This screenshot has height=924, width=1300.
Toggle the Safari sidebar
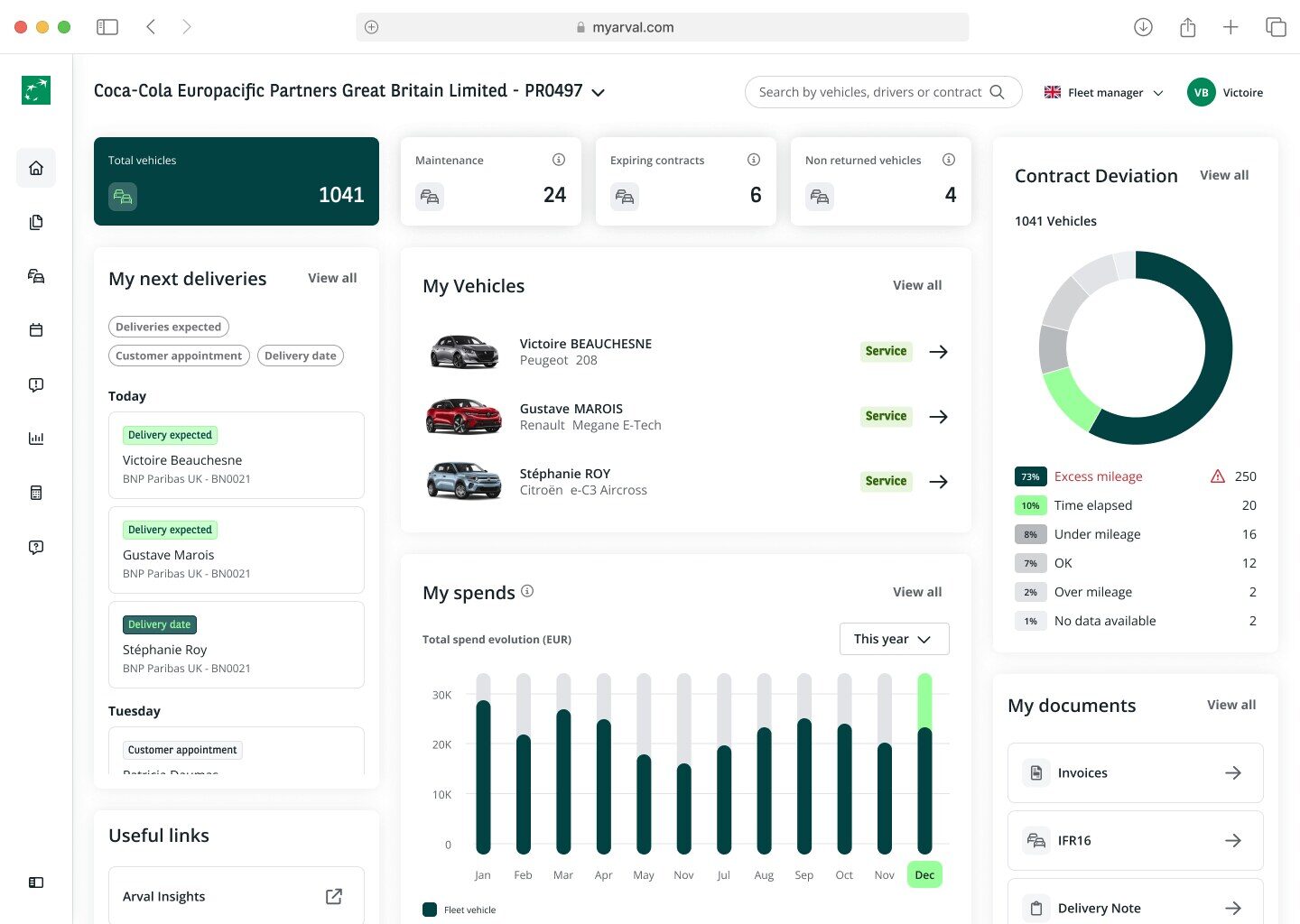tap(107, 27)
